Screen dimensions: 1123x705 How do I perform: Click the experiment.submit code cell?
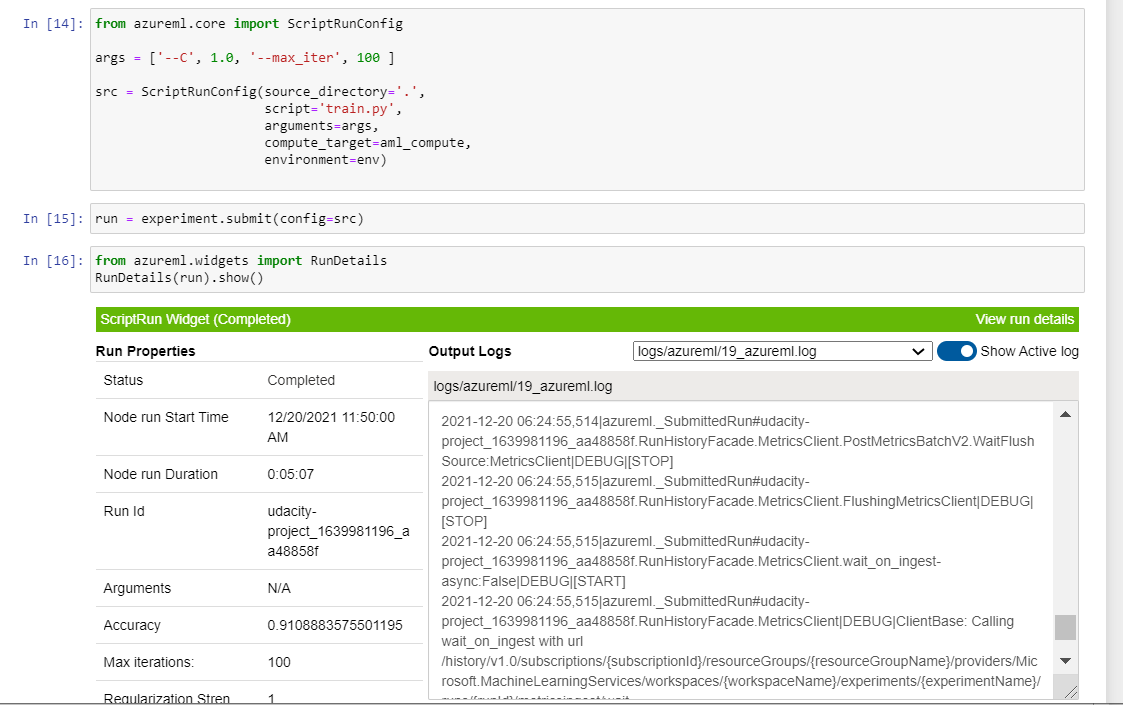(587, 219)
